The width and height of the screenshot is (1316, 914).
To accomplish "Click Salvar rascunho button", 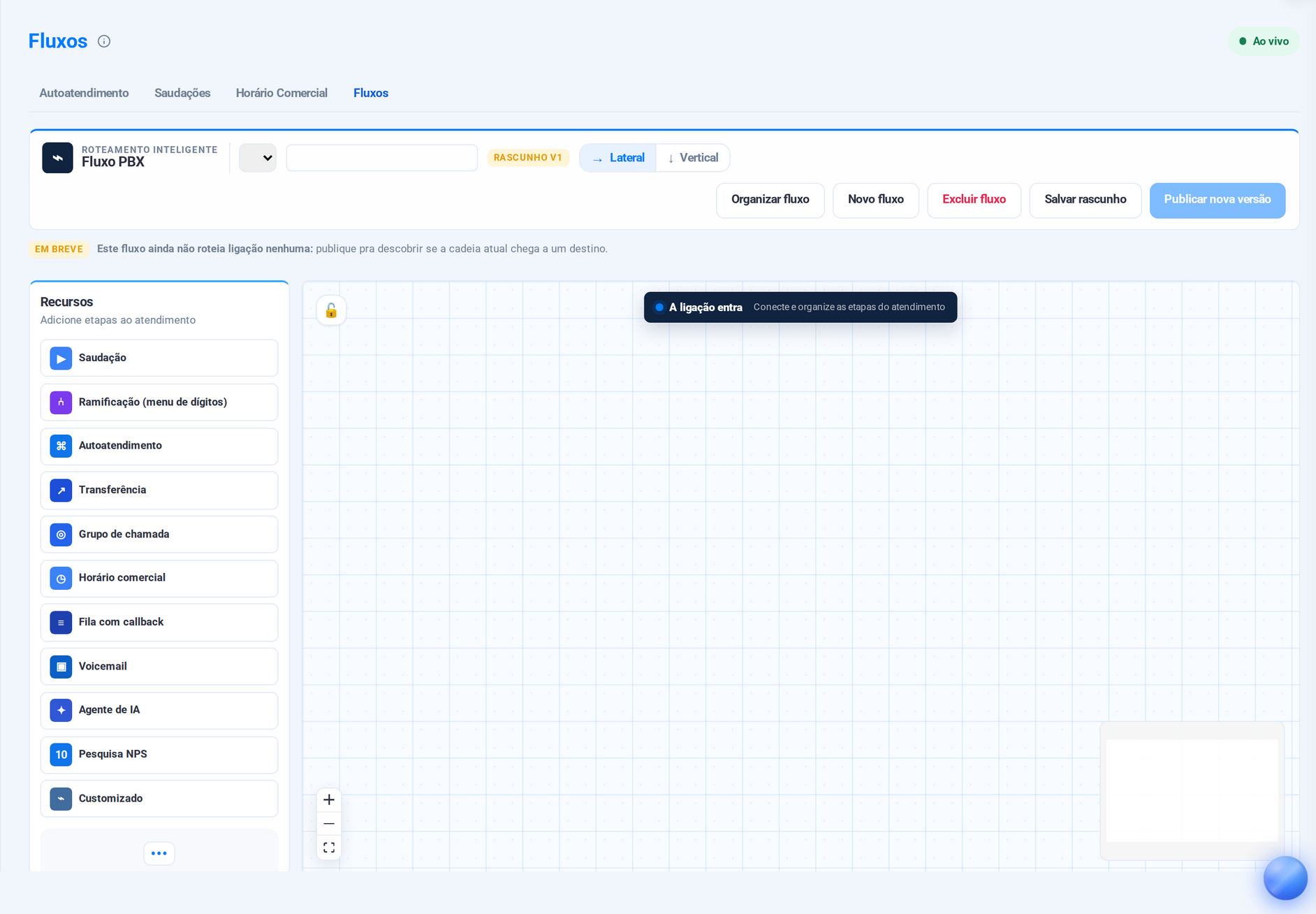I will click(x=1085, y=200).
